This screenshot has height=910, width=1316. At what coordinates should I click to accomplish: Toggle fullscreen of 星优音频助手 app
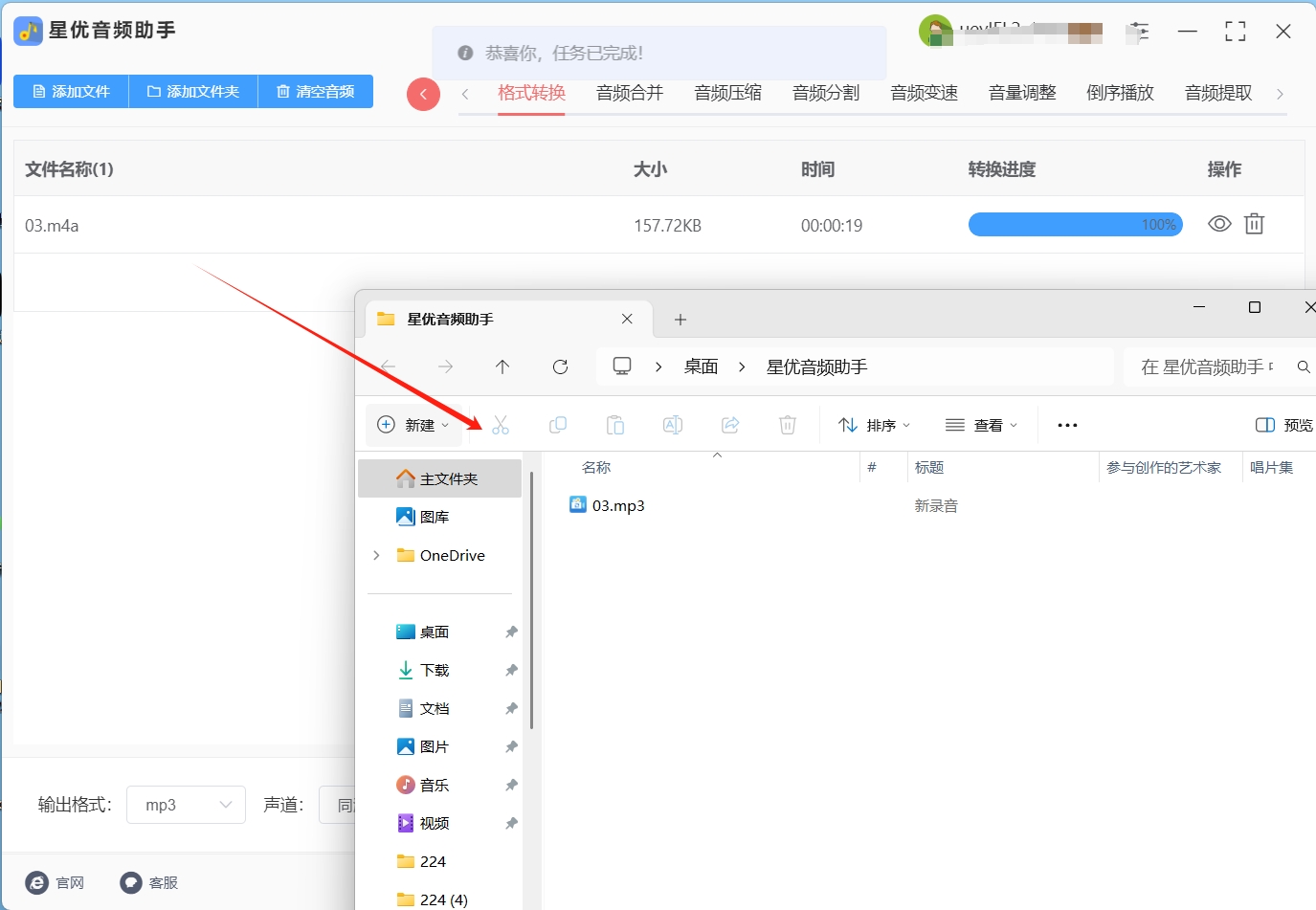[x=1236, y=32]
